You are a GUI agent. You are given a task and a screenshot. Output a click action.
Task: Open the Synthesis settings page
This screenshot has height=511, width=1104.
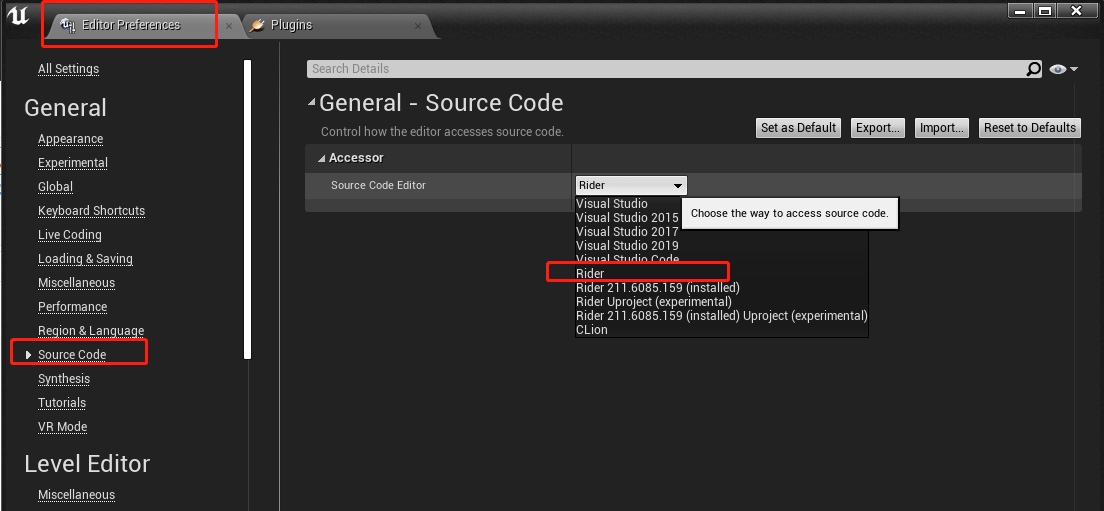(64, 379)
